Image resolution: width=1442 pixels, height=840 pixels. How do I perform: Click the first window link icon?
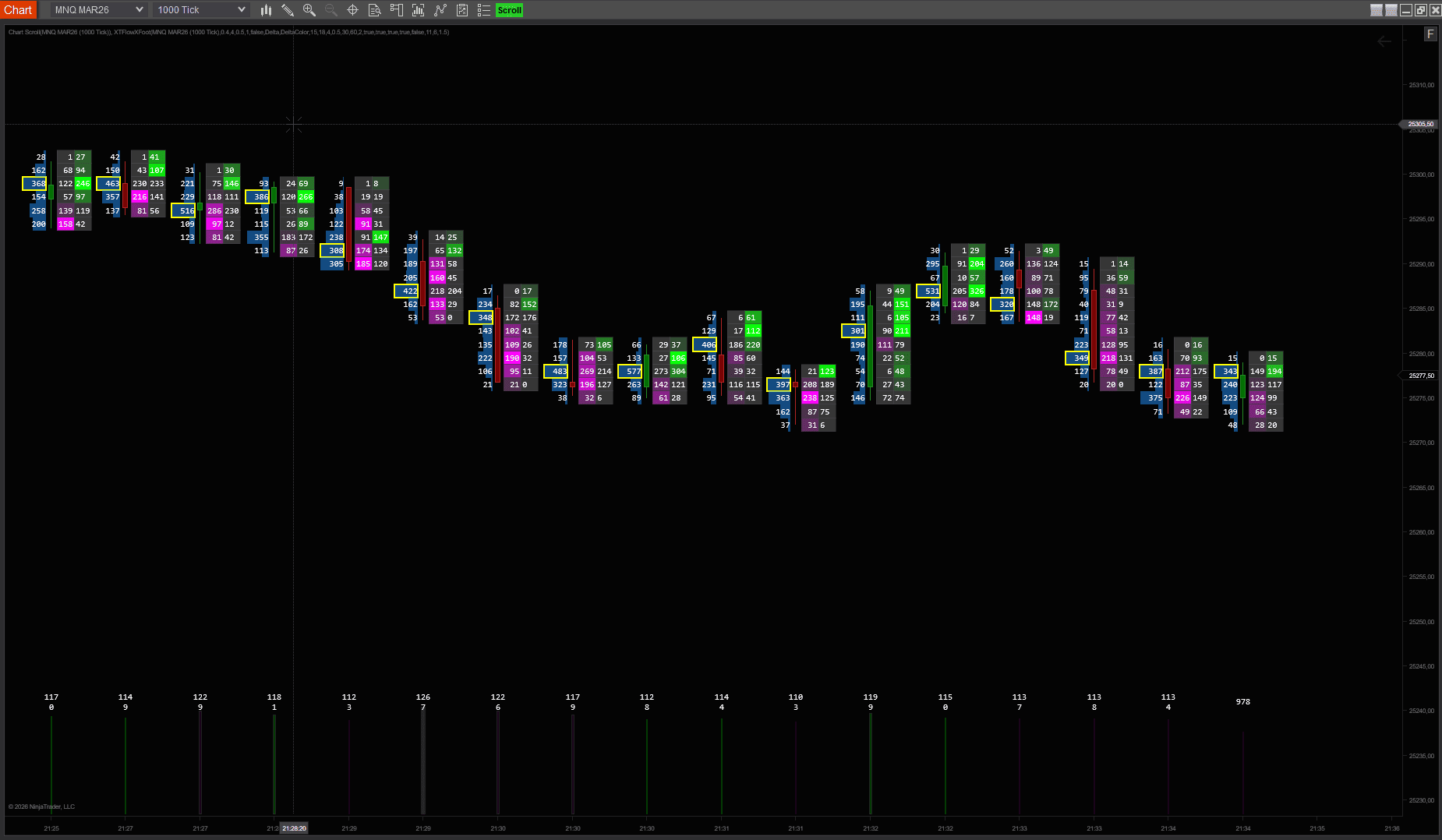[x=1377, y=10]
